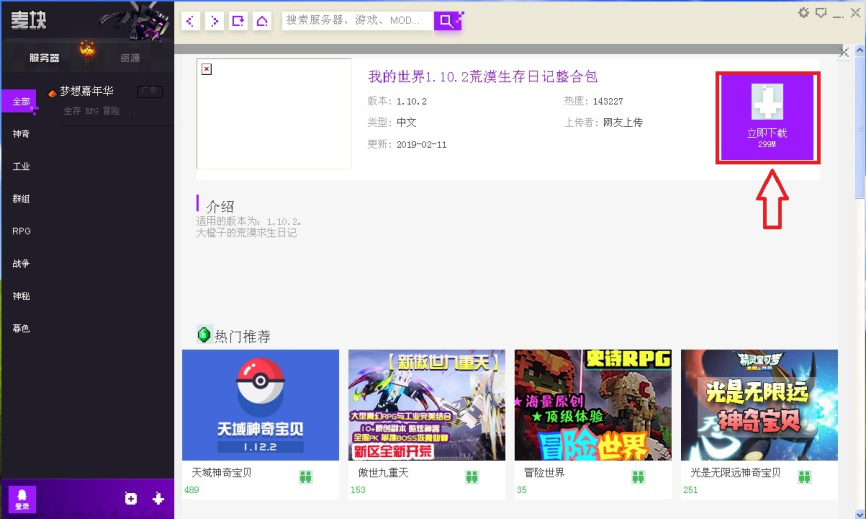This screenshot has width=866, height=519.
Task: Select the 群组 category
Action: click(x=21, y=199)
